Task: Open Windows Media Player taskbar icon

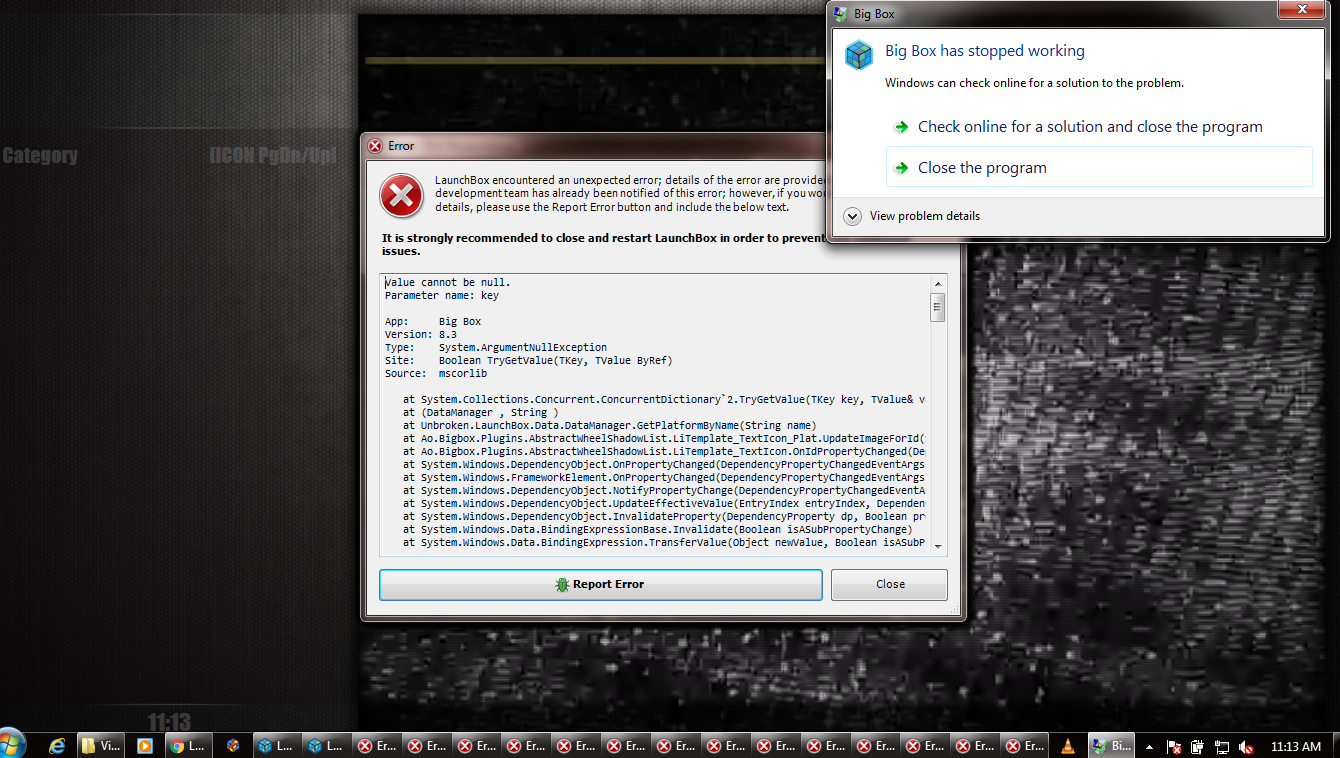Action: click(144, 745)
